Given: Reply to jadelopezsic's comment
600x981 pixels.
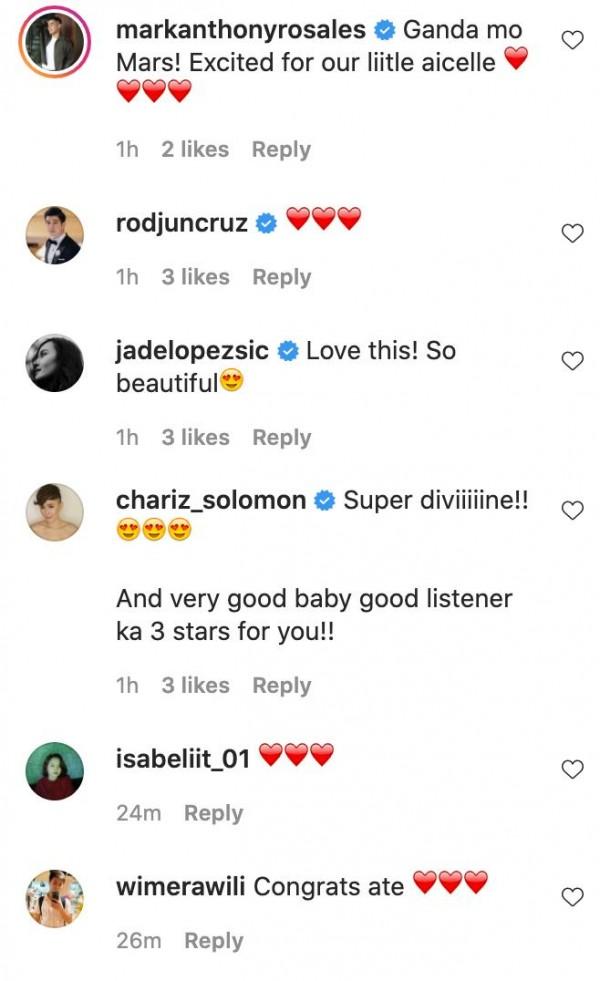Looking at the screenshot, I should click(281, 437).
